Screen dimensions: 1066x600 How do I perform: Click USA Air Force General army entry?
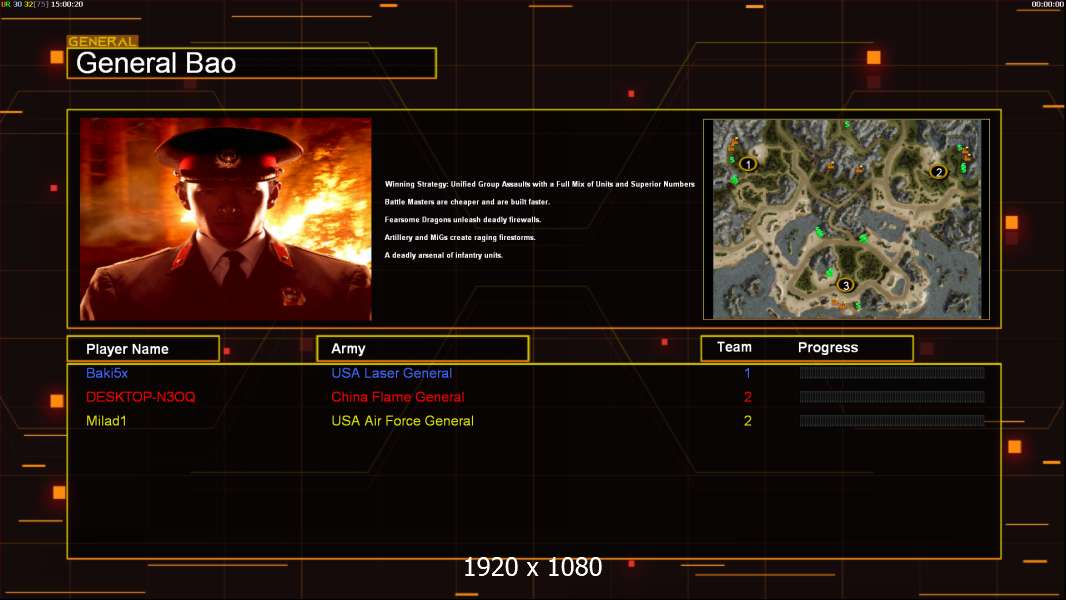pos(402,421)
